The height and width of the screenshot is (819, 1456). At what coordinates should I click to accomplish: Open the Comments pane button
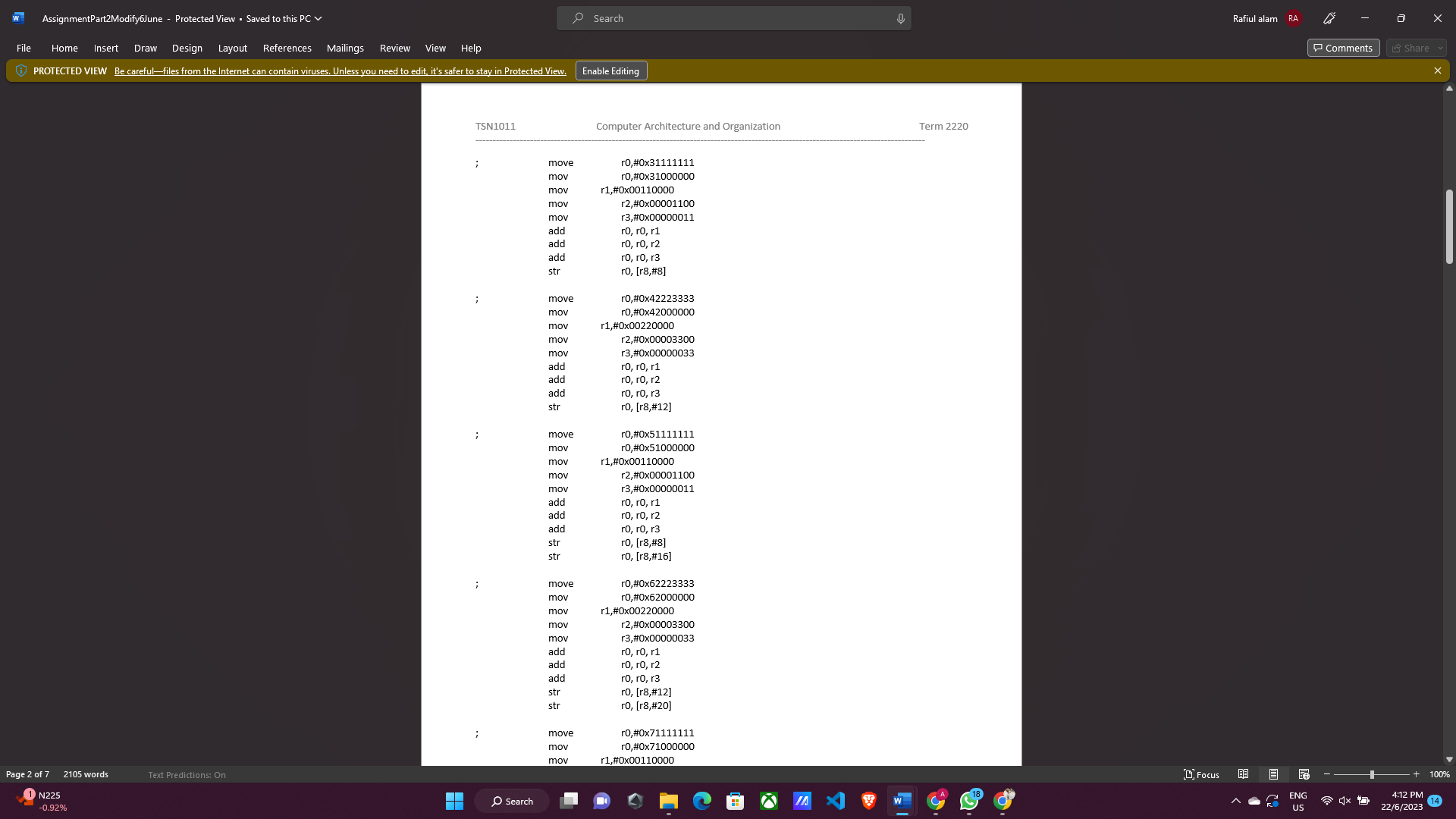1342,48
